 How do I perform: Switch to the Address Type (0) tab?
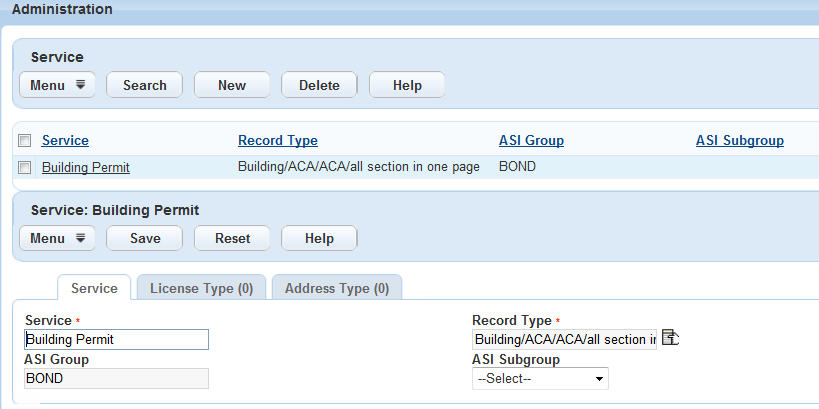336,289
